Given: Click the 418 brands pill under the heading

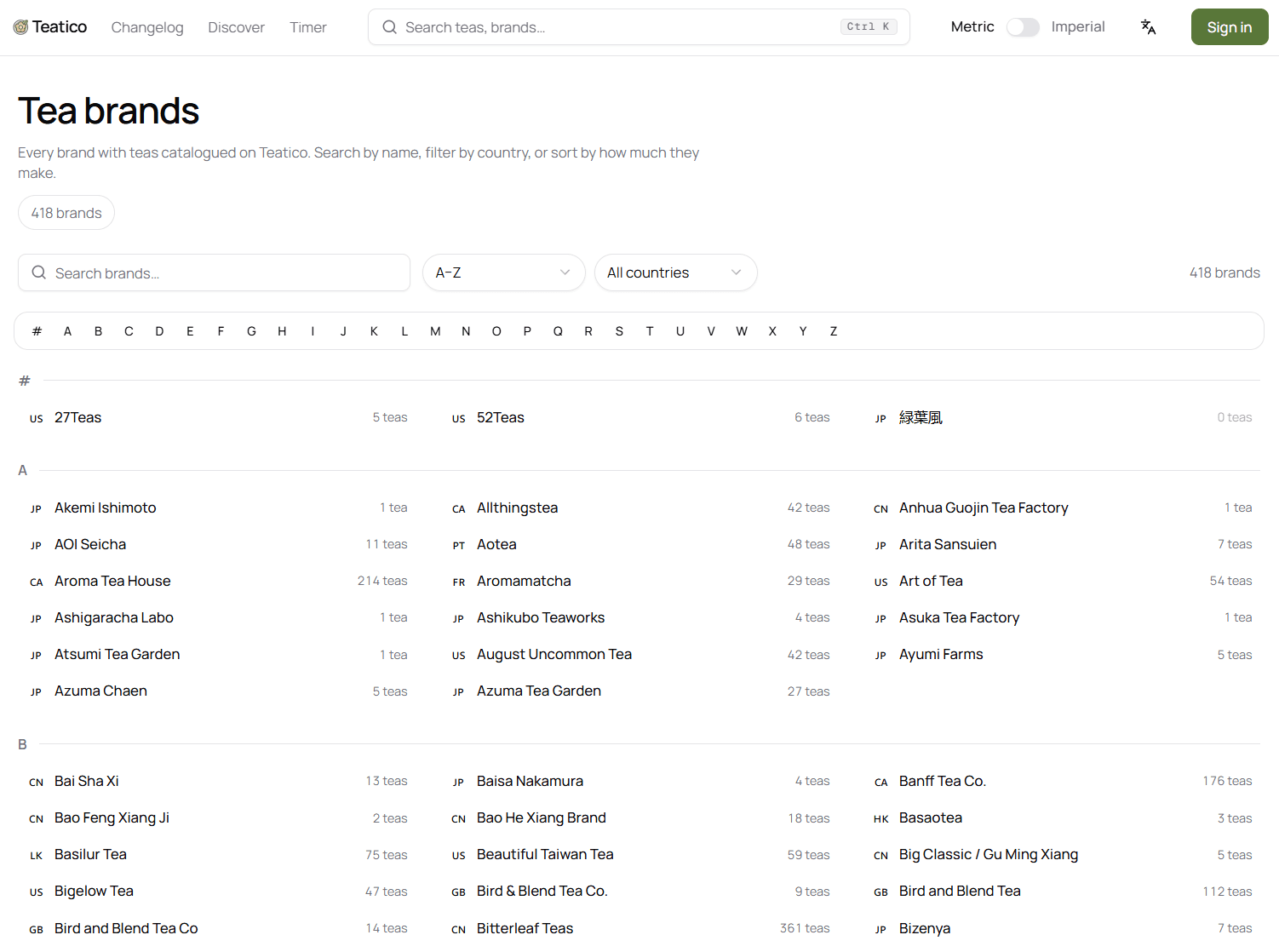Looking at the screenshot, I should 66,213.
